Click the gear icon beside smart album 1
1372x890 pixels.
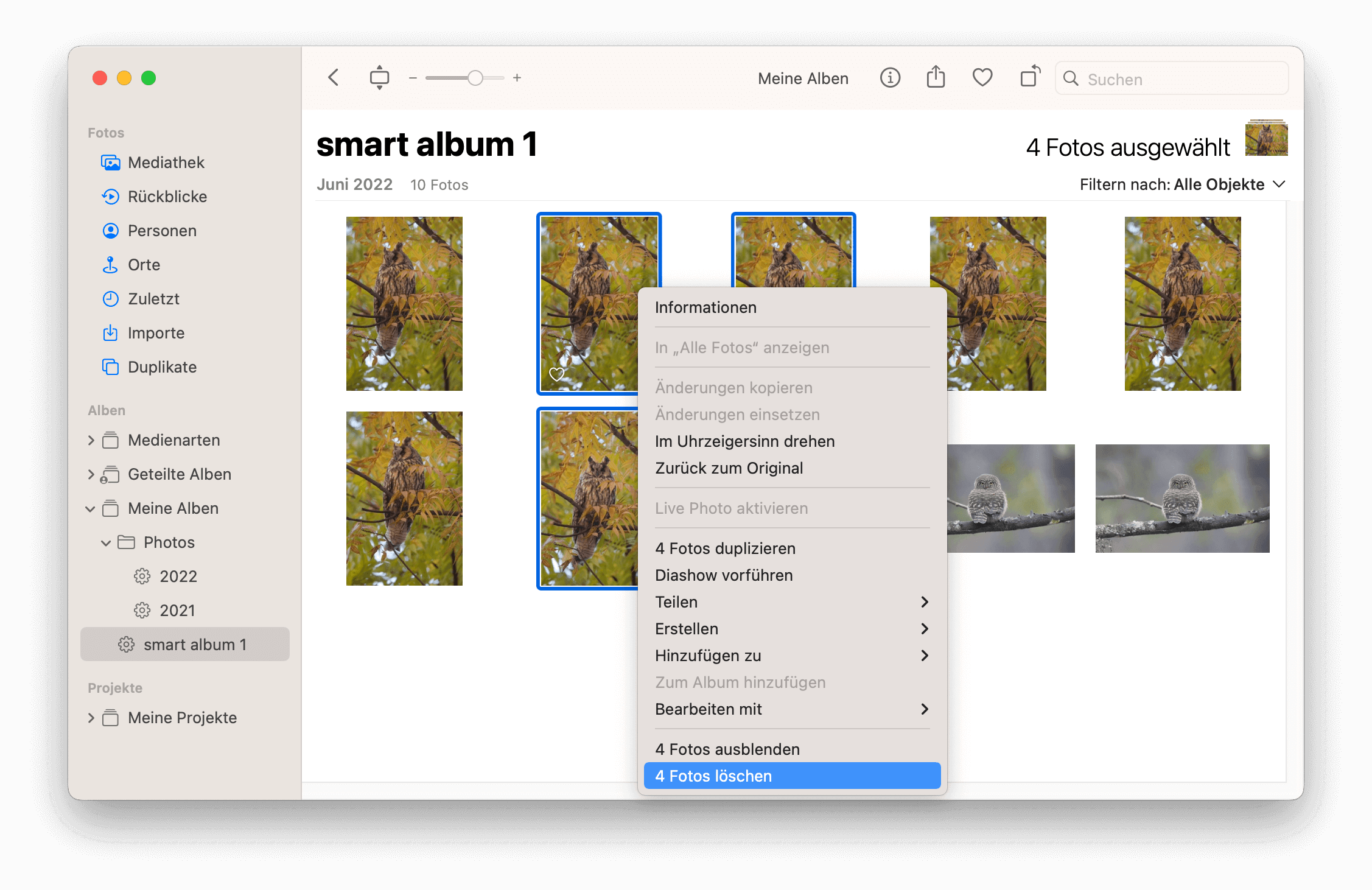pyautogui.click(x=126, y=645)
